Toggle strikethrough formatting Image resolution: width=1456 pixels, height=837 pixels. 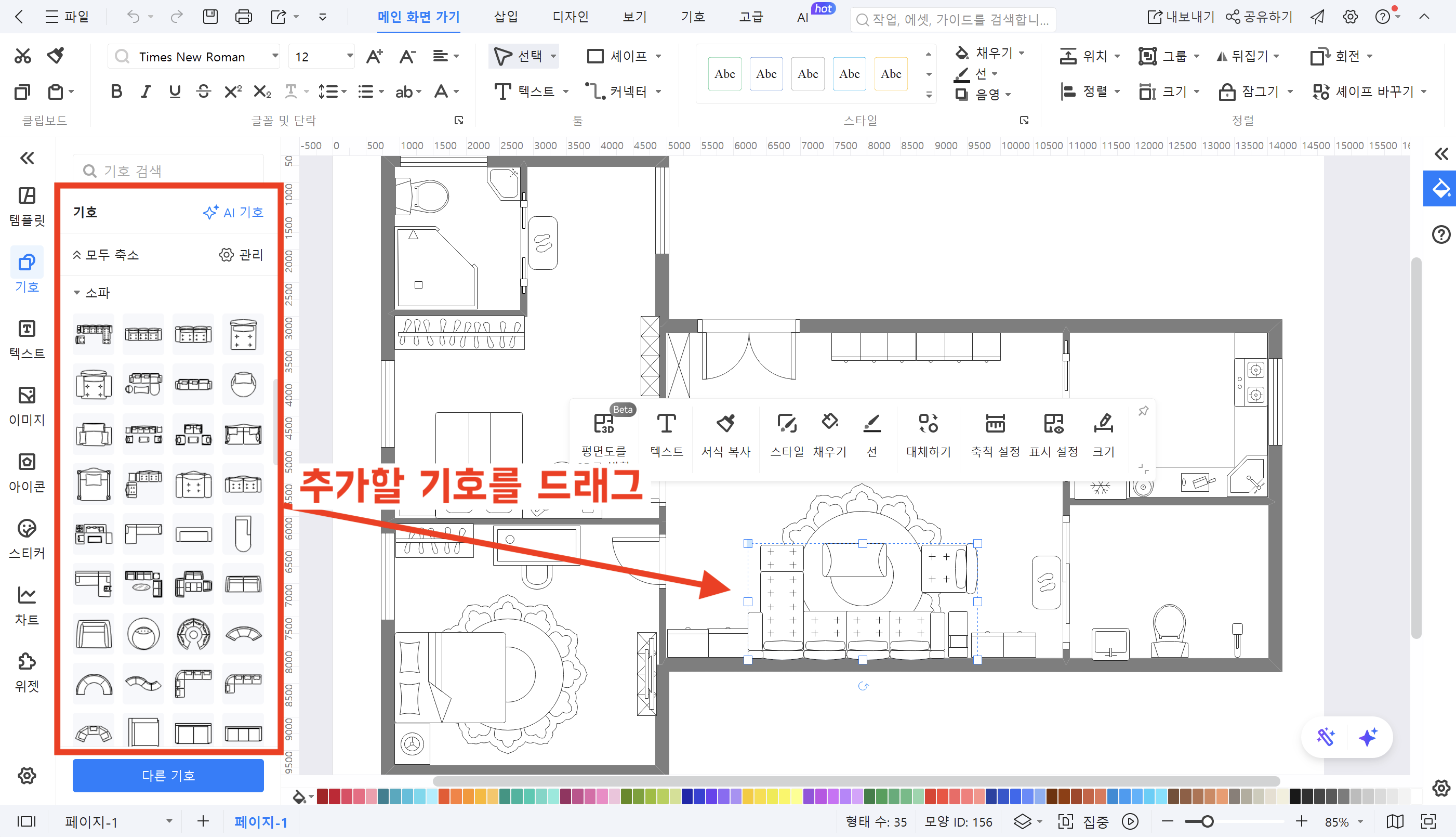coord(203,91)
